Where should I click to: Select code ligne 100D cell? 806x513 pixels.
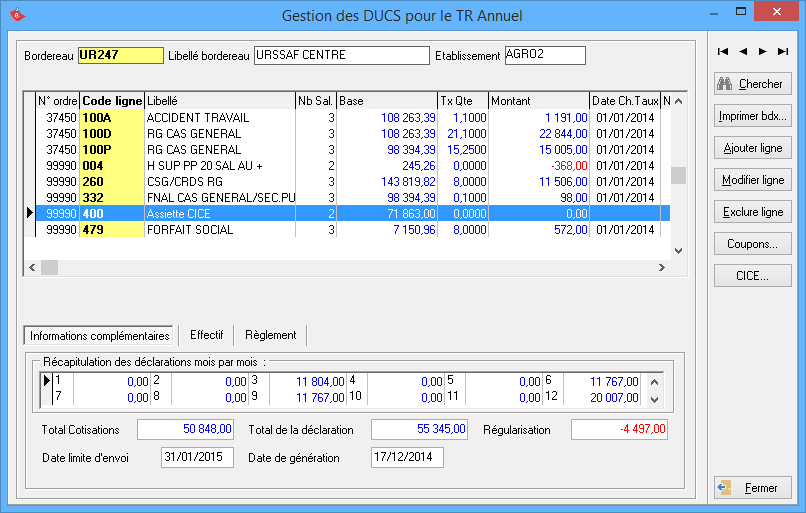(x=112, y=134)
